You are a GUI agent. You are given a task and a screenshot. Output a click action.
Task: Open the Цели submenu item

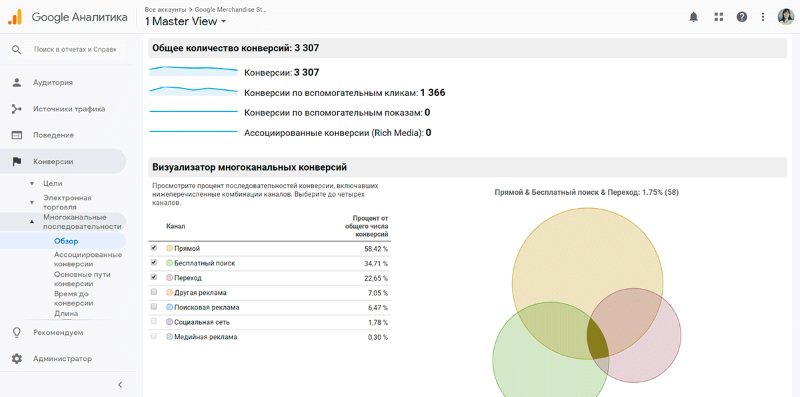coord(53,183)
